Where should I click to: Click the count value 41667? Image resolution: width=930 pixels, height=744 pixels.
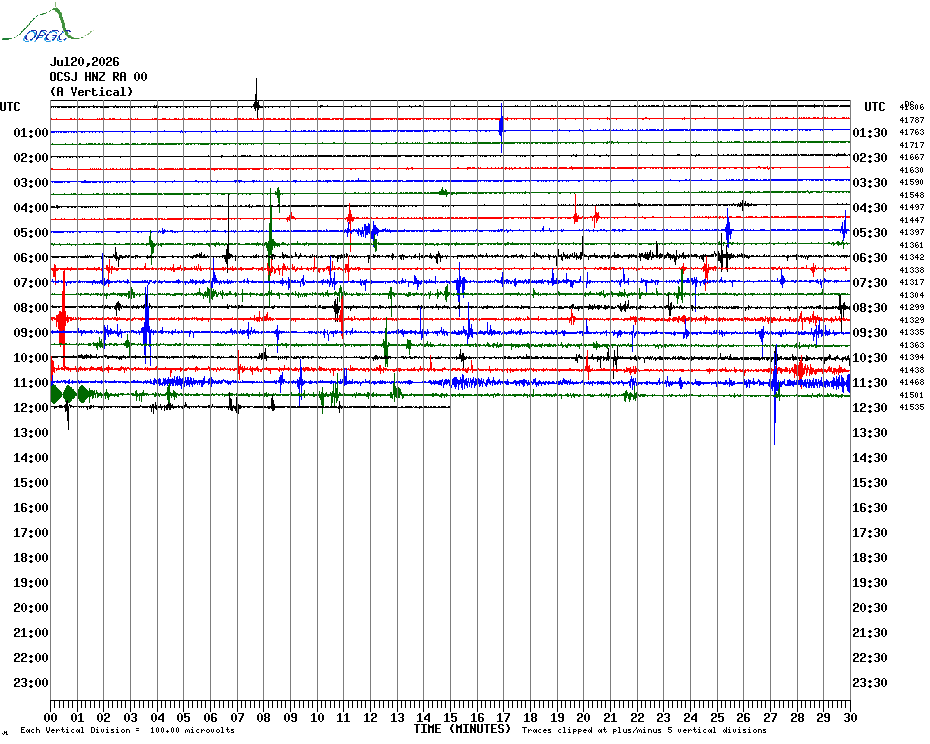pyautogui.click(x=912, y=157)
